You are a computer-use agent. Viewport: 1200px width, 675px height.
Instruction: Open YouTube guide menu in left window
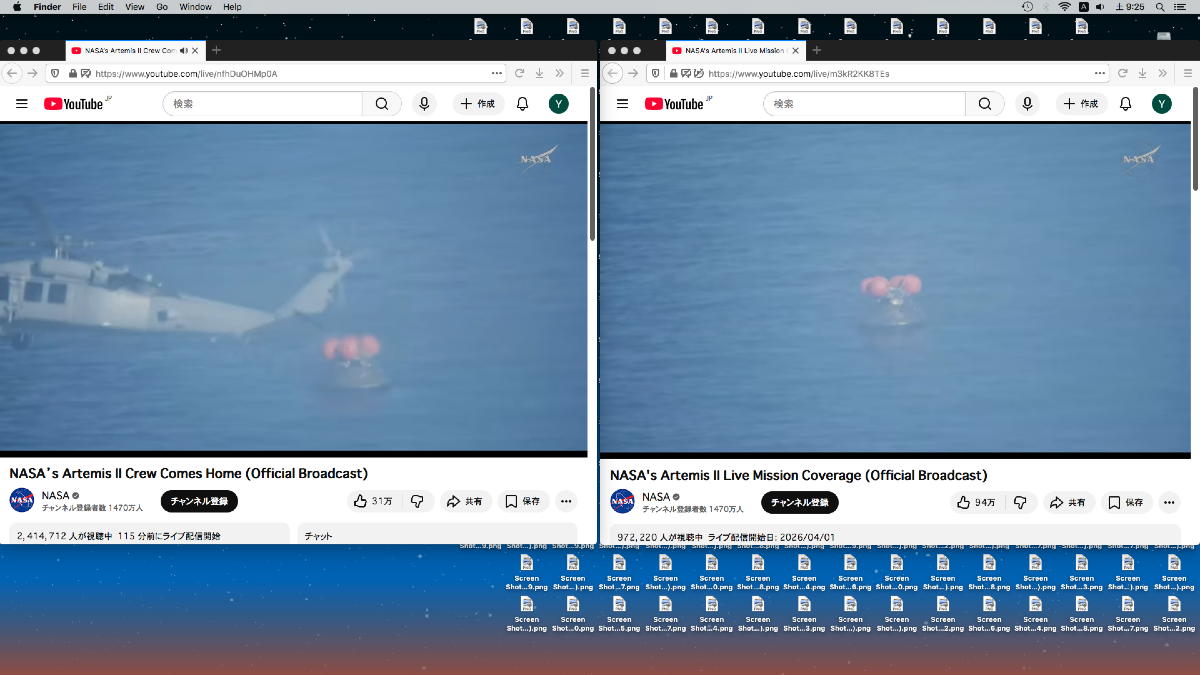tap(22, 103)
